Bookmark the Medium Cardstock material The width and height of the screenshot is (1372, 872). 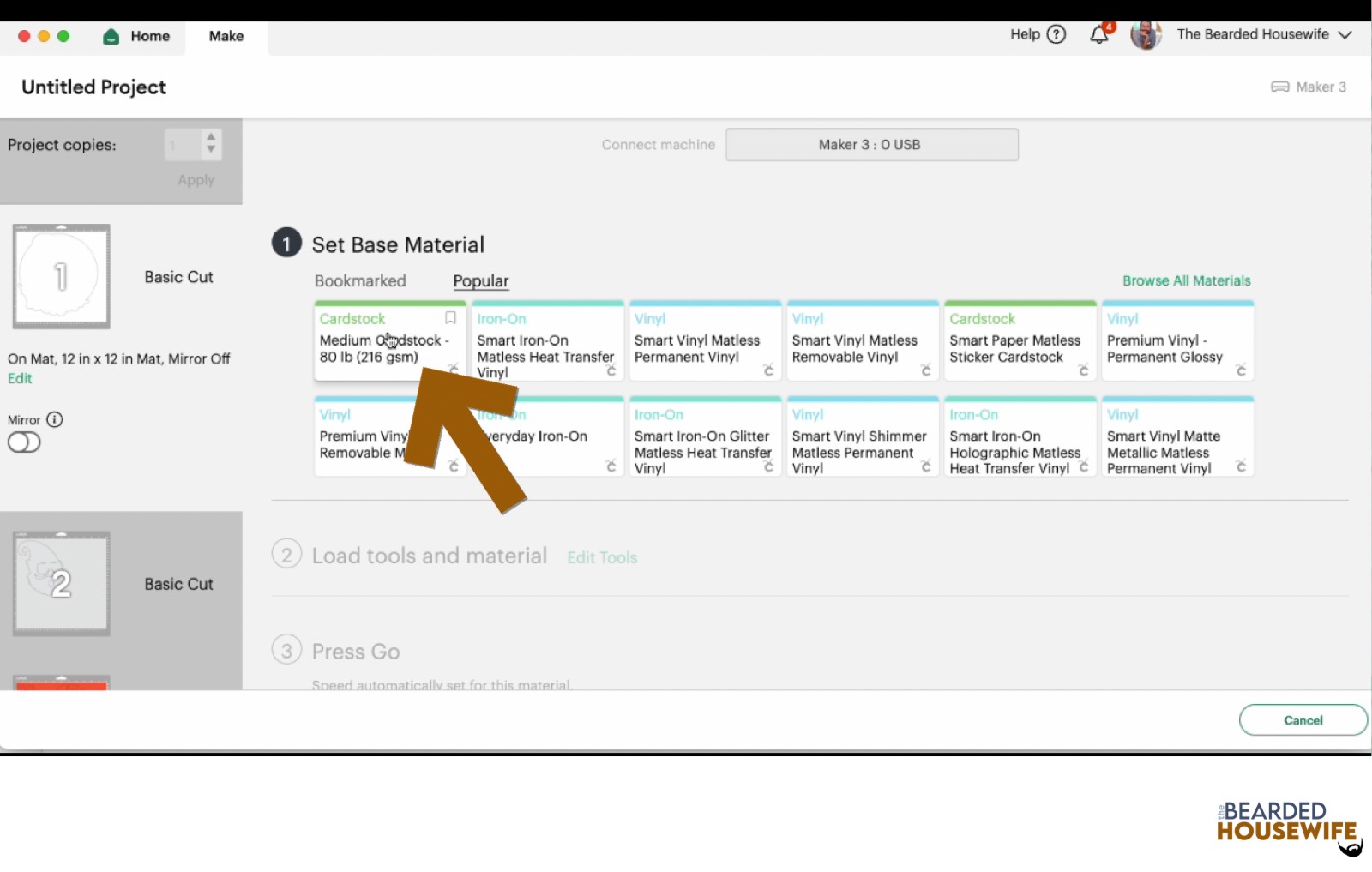coord(450,318)
